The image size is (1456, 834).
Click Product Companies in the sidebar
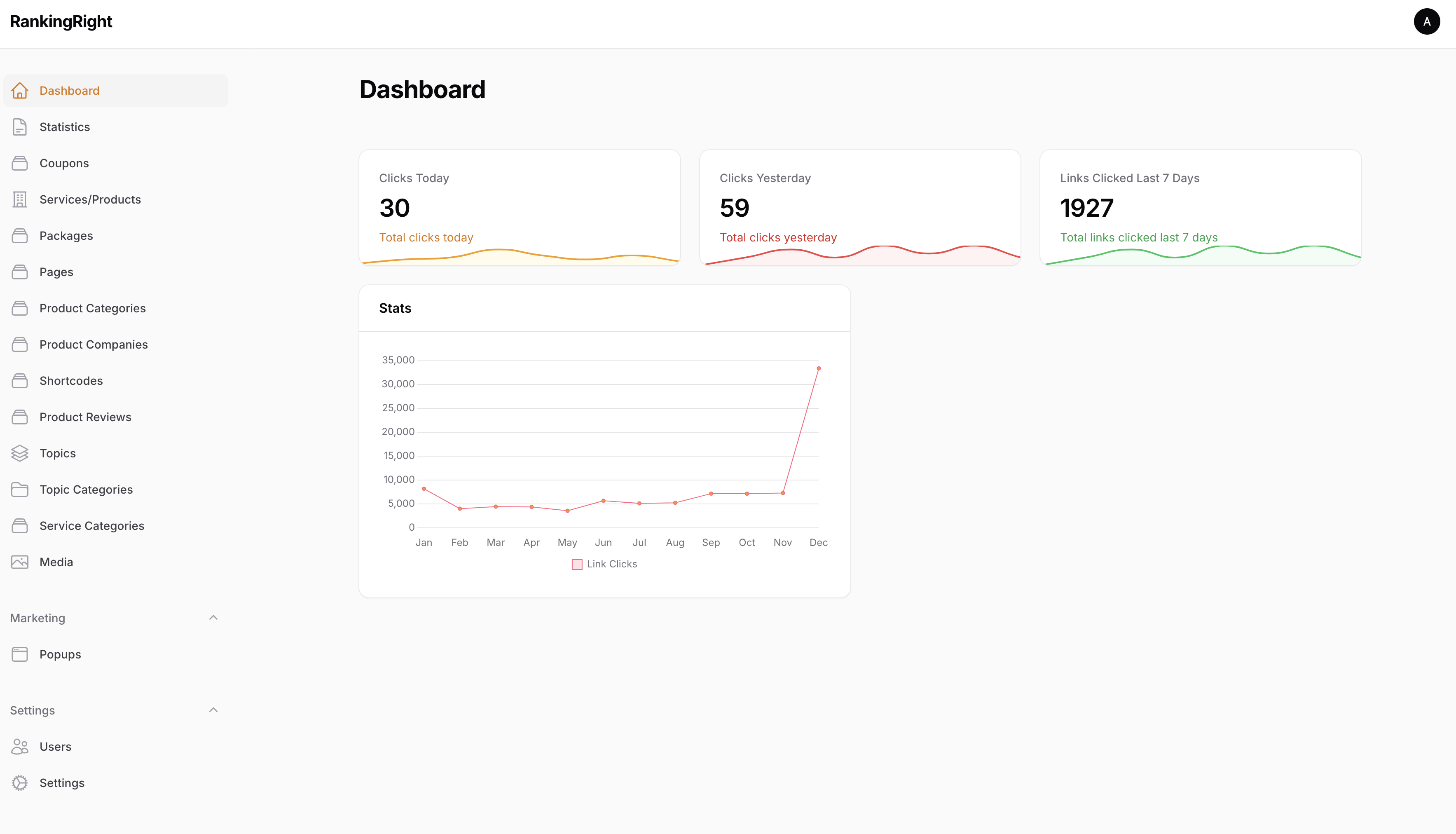tap(94, 344)
